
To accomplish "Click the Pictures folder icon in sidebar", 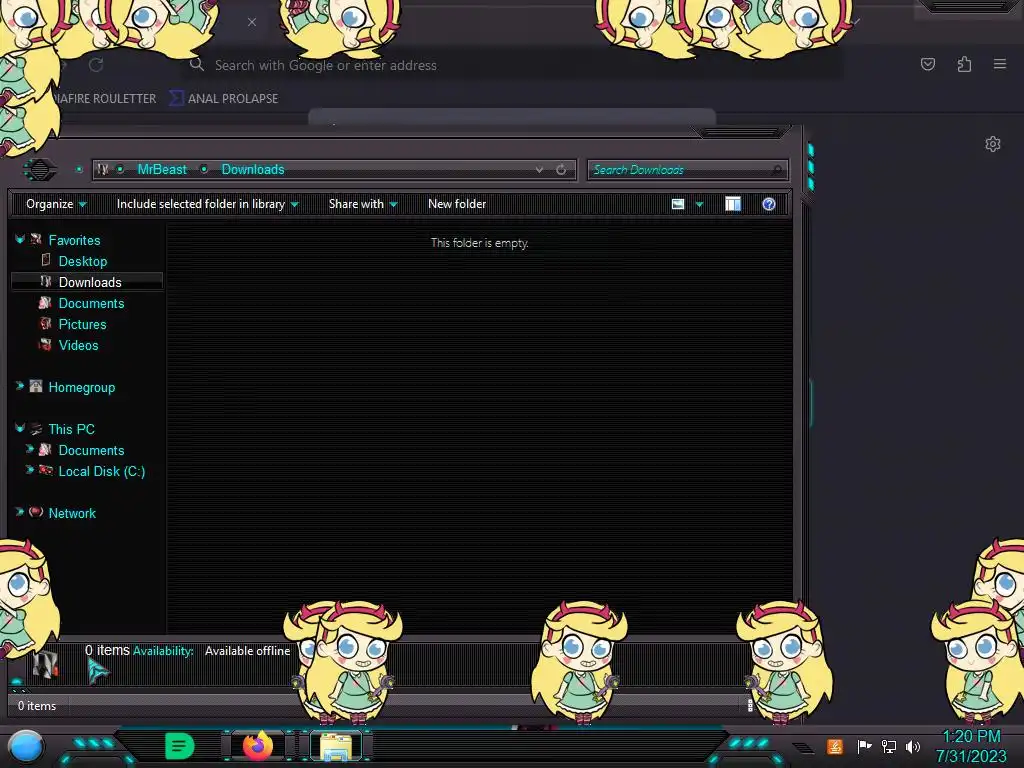I will (45, 323).
